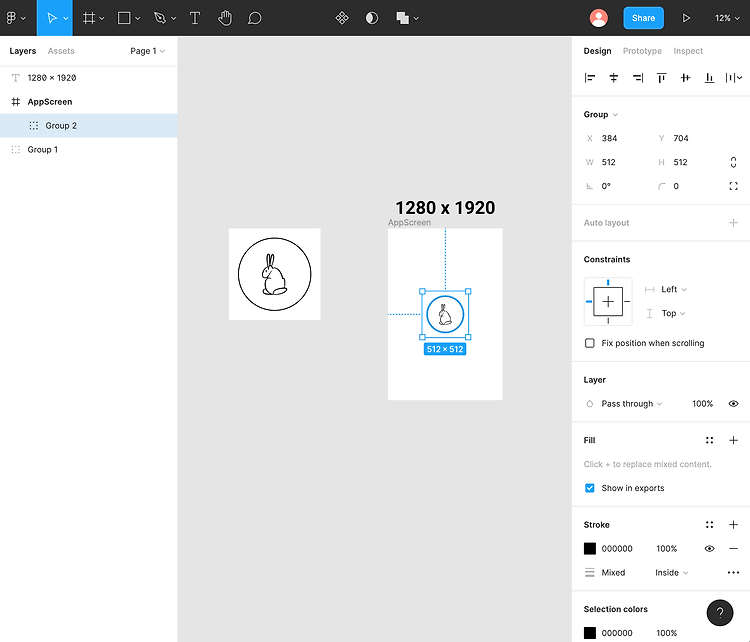Switch to the Inspect tab
Screen dimensions: 750x642
(688, 51)
